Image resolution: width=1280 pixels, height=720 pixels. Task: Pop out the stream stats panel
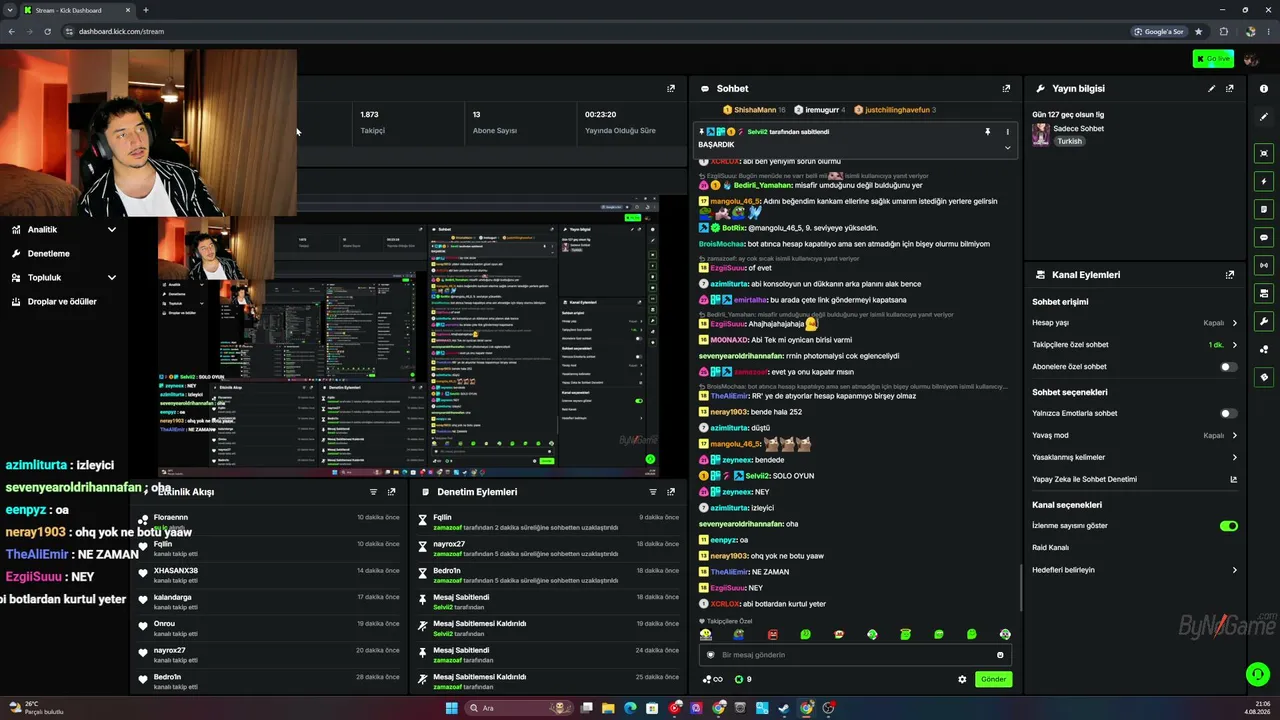[671, 89]
